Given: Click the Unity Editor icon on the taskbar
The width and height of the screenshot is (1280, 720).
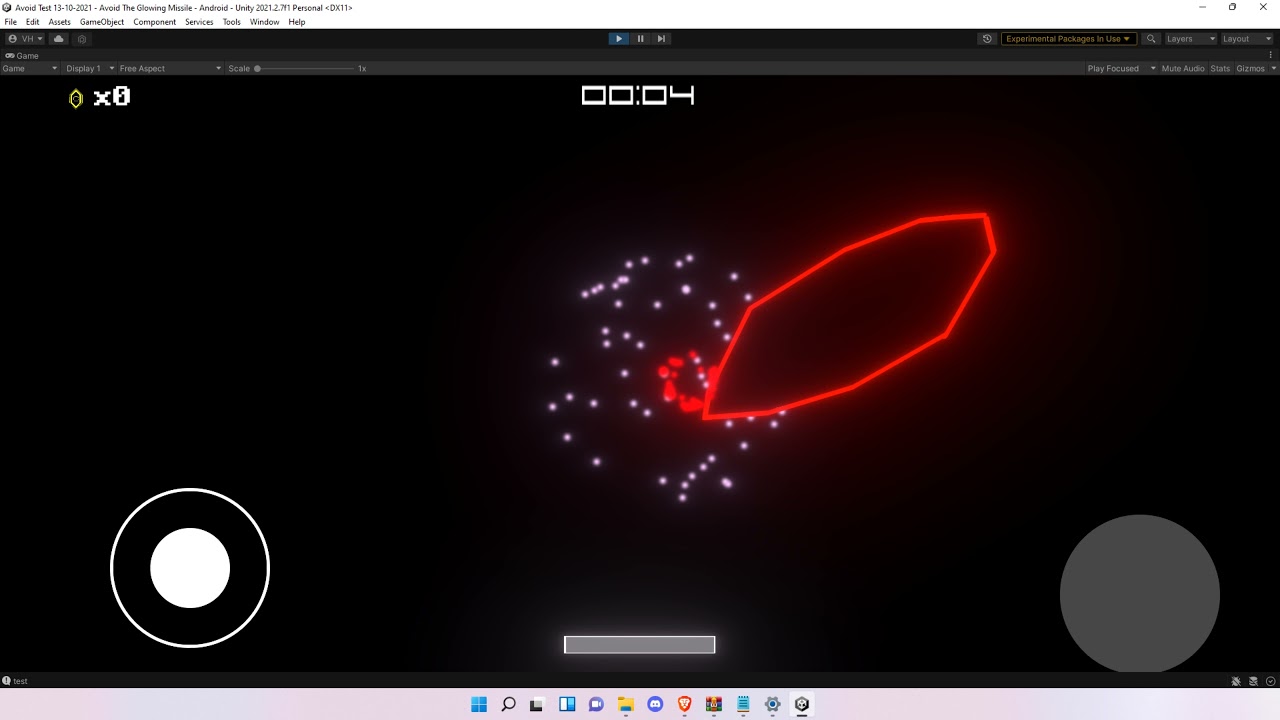Looking at the screenshot, I should pyautogui.click(x=801, y=704).
